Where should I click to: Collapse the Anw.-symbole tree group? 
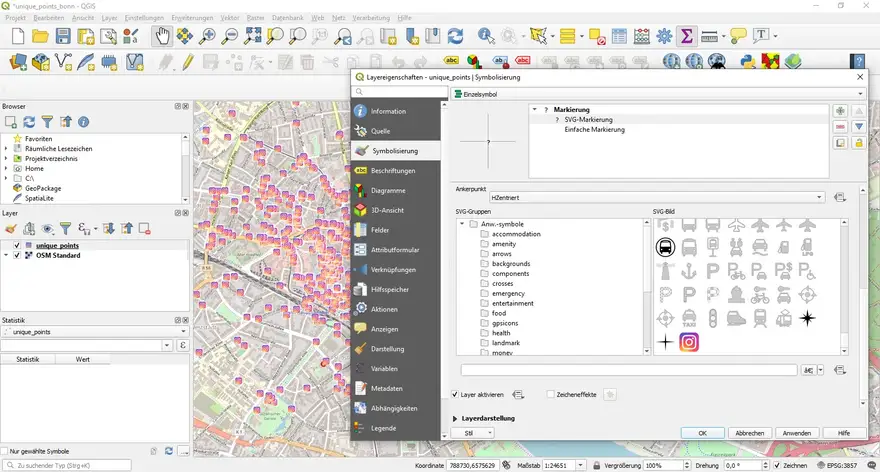coord(462,224)
